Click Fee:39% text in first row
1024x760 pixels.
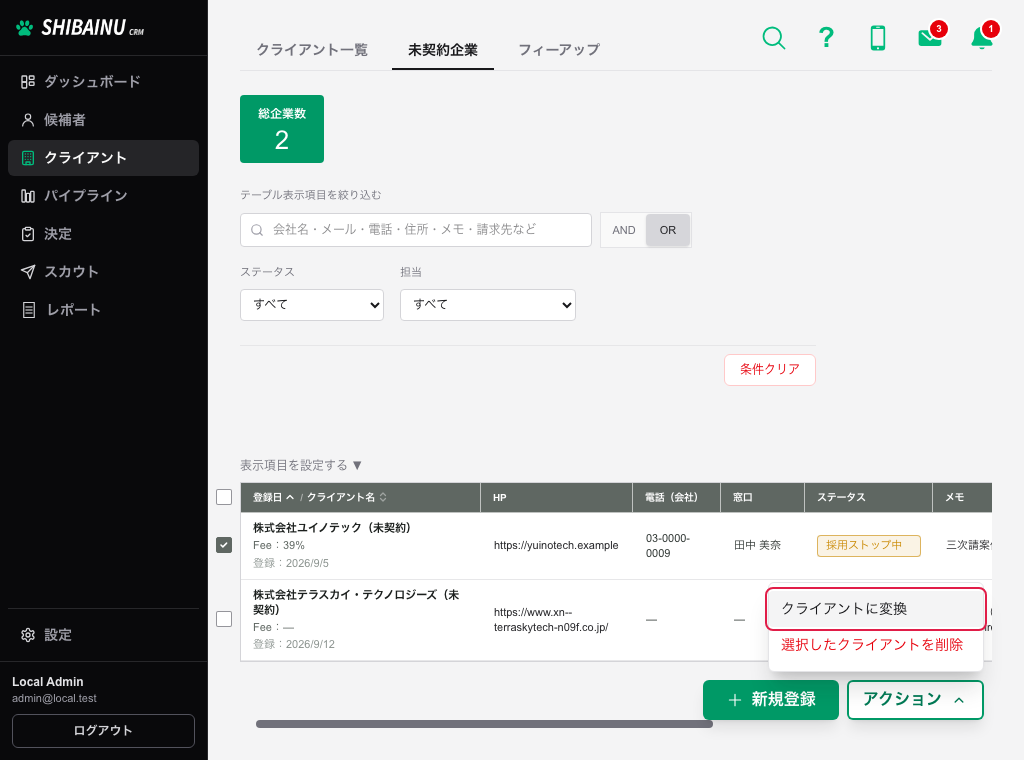[x=279, y=545]
